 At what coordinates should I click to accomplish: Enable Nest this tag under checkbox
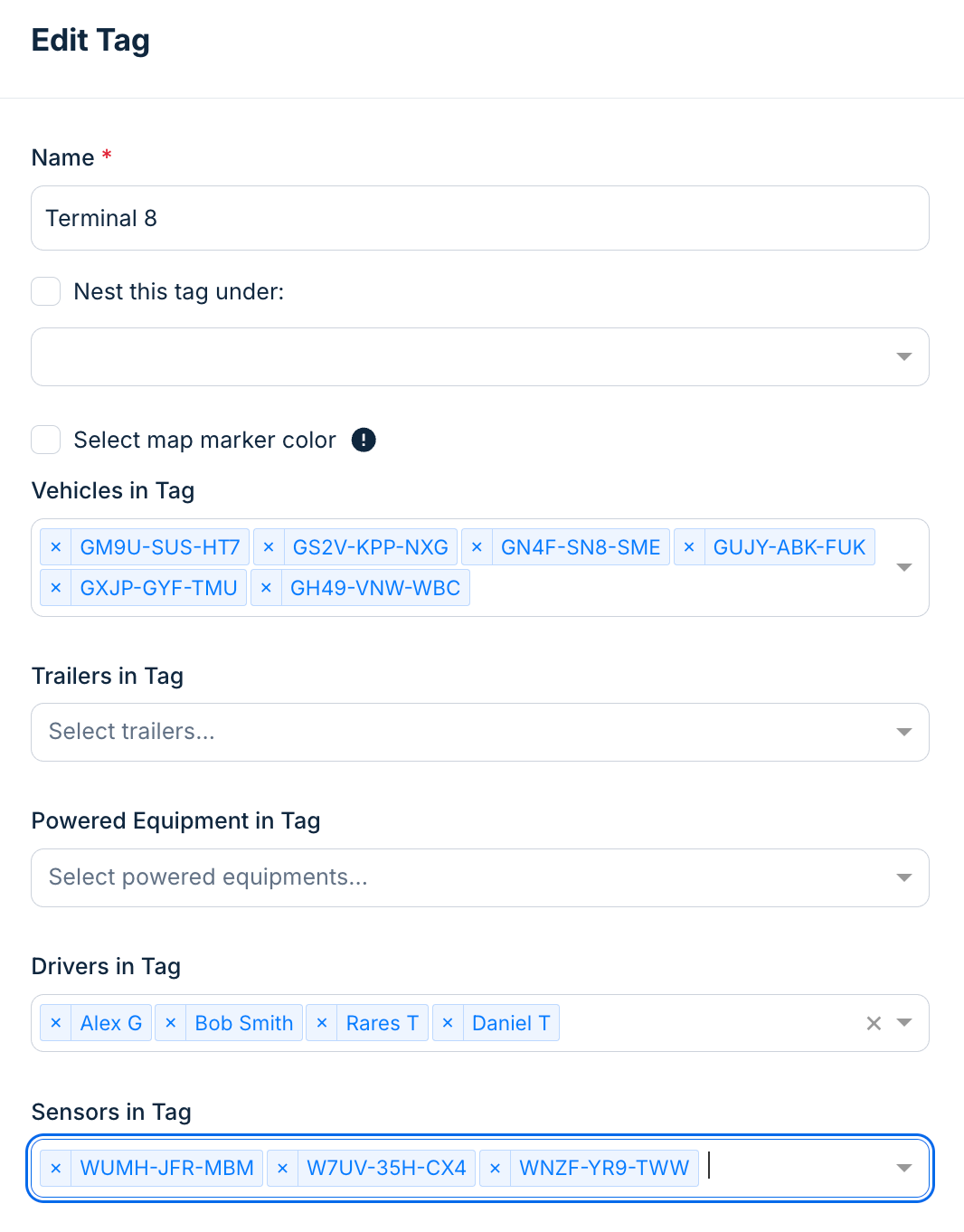(x=46, y=291)
